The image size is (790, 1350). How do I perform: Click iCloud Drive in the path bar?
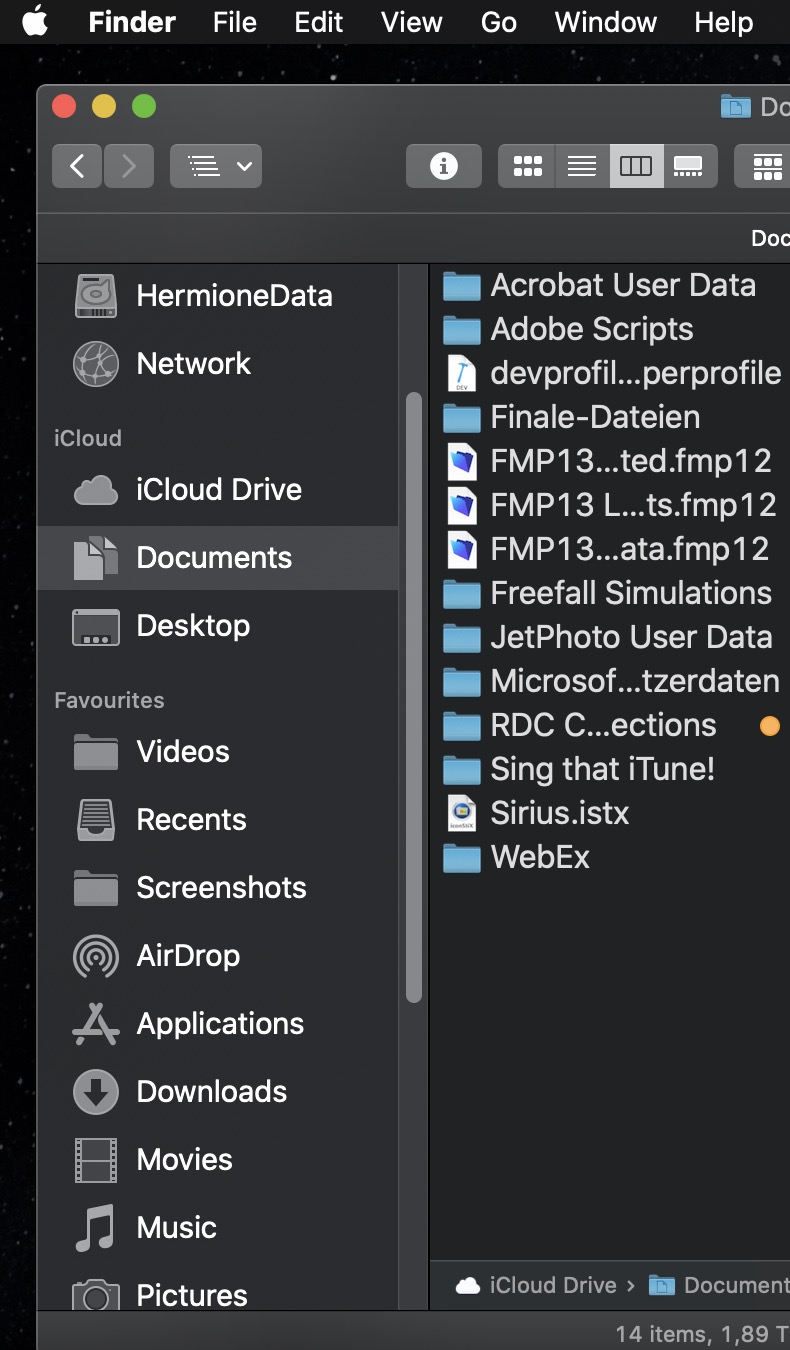(552, 1285)
